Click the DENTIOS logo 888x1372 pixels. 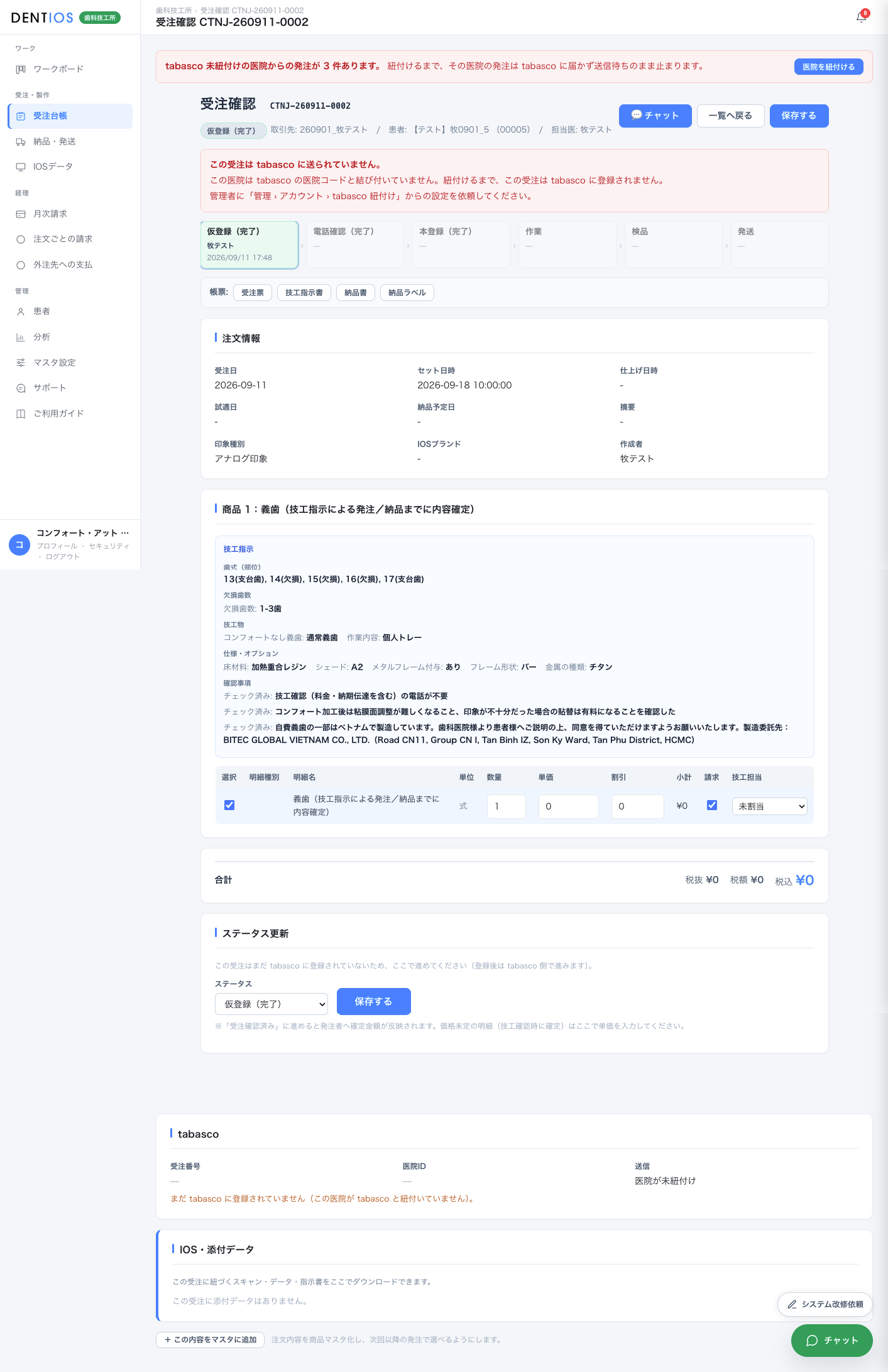click(x=42, y=18)
